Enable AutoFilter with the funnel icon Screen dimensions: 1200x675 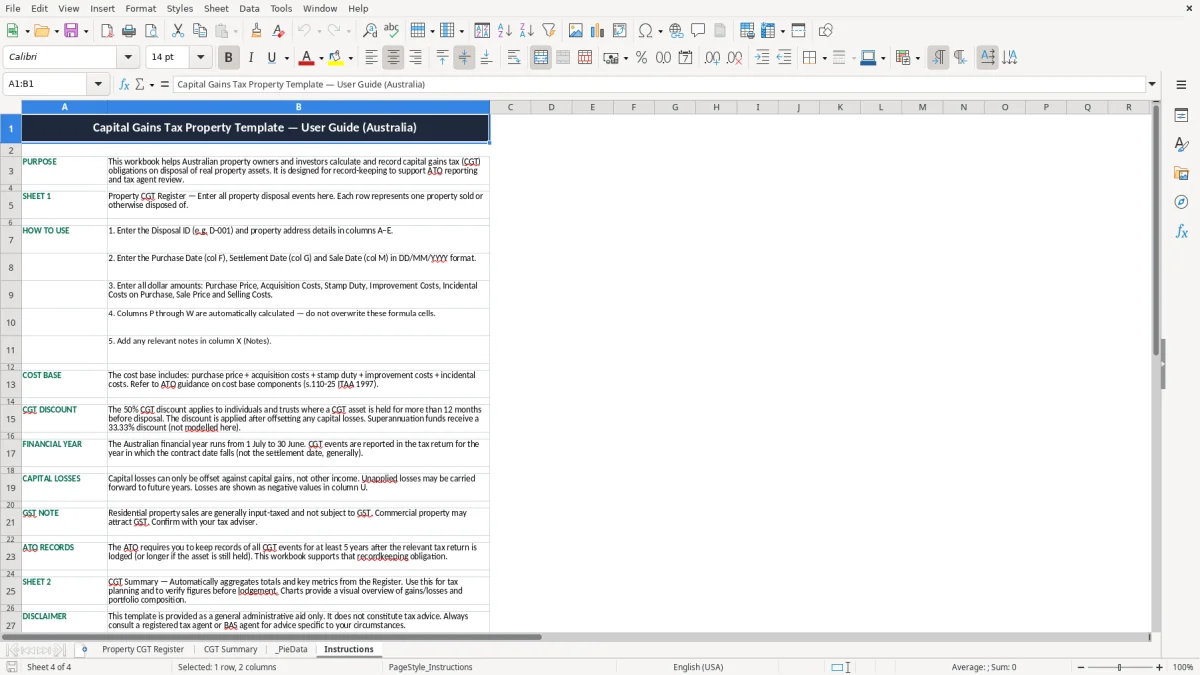pyautogui.click(x=549, y=31)
